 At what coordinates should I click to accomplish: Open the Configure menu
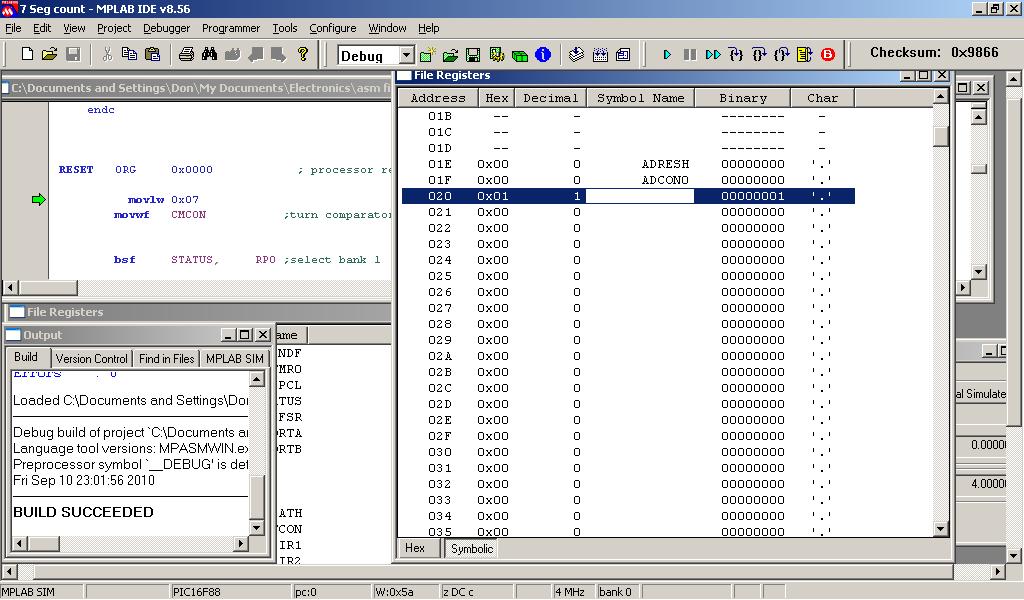coord(332,28)
